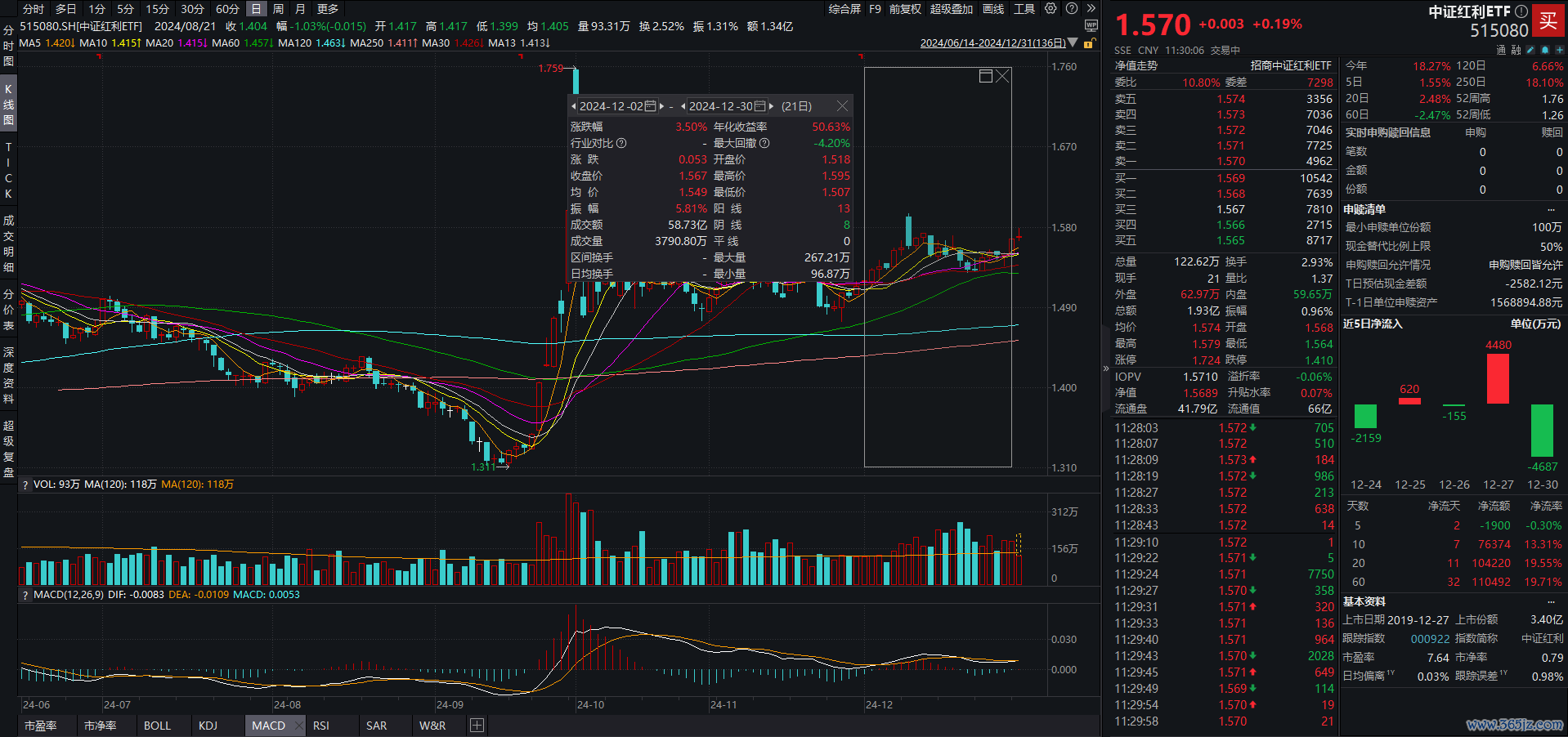Open 综合屏 view
The height and width of the screenshot is (737, 1568).
(x=844, y=9)
